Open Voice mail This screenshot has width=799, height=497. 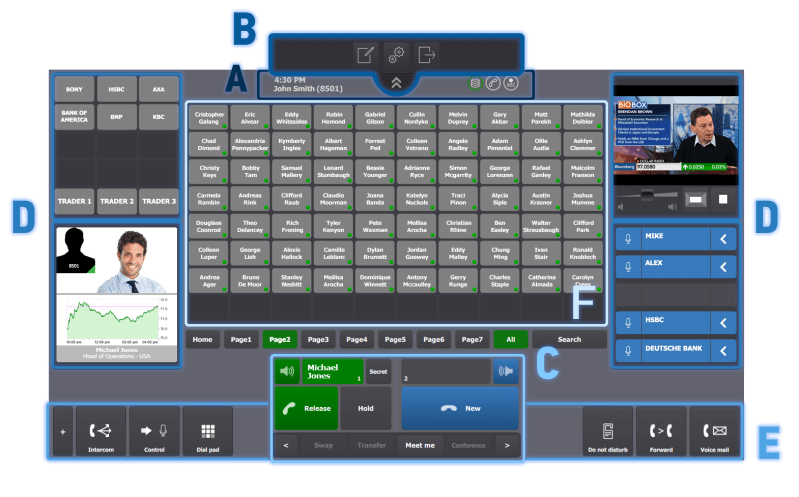714,432
